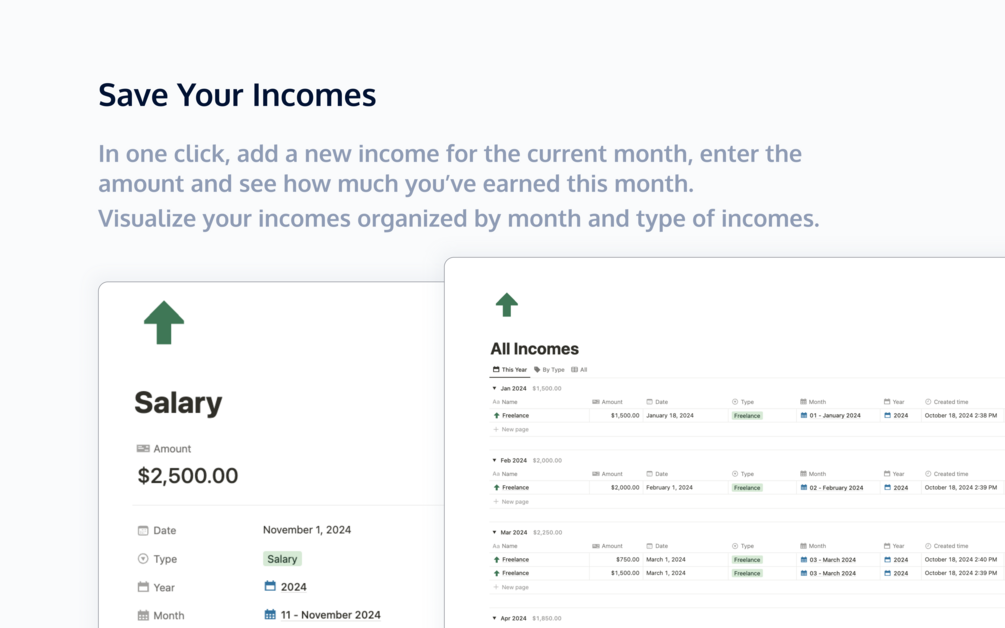Collapse the Mar 2024 group
The width and height of the screenshot is (1005, 628).
coord(494,533)
